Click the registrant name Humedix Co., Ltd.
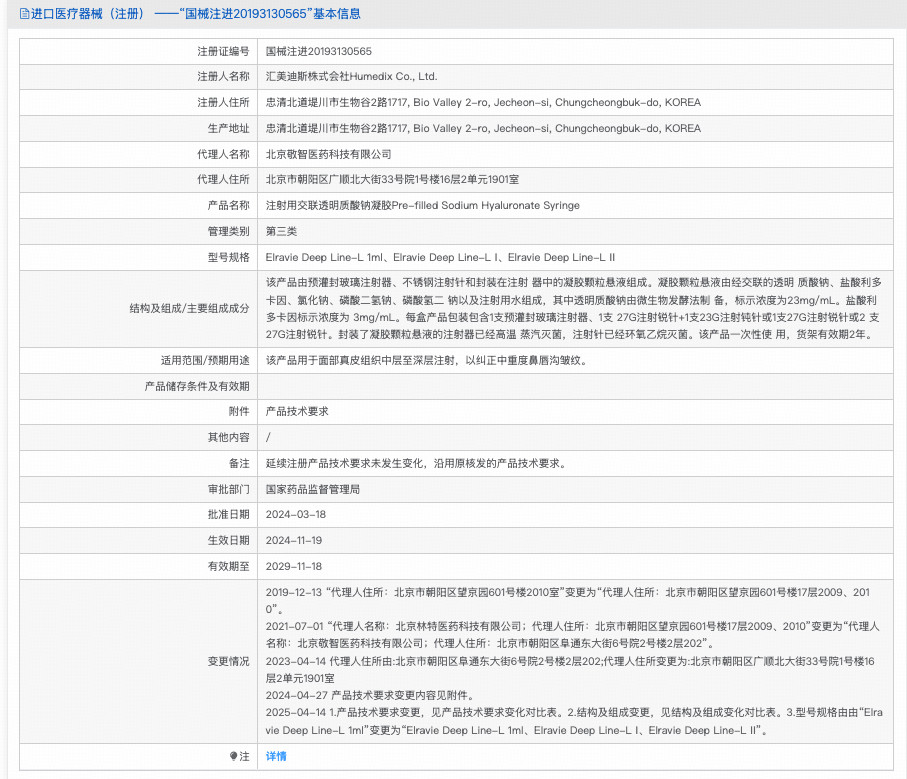The height and width of the screenshot is (779, 907). pyautogui.click(x=351, y=76)
